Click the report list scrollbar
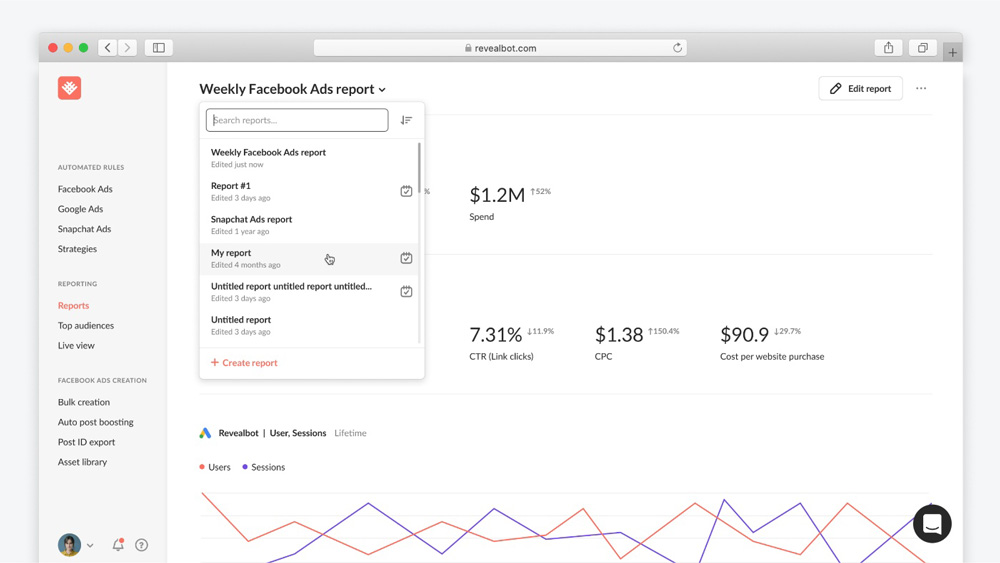This screenshot has width=1000, height=563. coord(419,175)
